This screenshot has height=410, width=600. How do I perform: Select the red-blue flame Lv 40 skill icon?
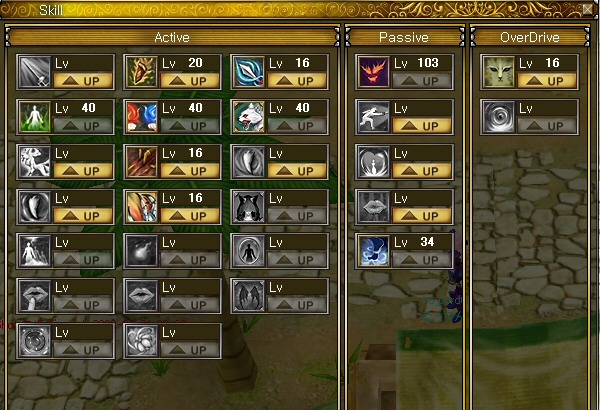[142, 117]
